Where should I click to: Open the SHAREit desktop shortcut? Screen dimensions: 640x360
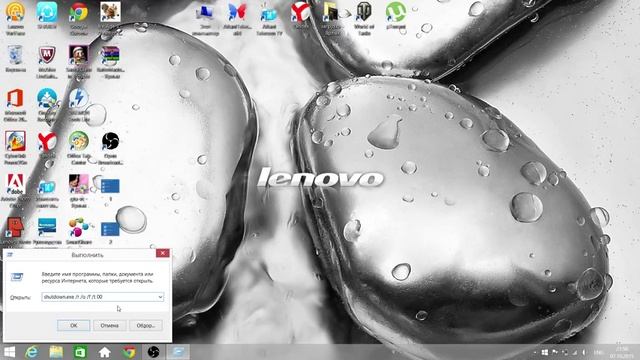(47, 16)
